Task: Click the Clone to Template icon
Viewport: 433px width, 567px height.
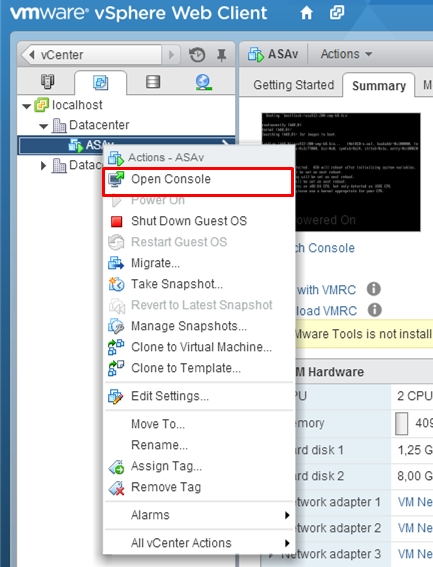Action: point(116,368)
